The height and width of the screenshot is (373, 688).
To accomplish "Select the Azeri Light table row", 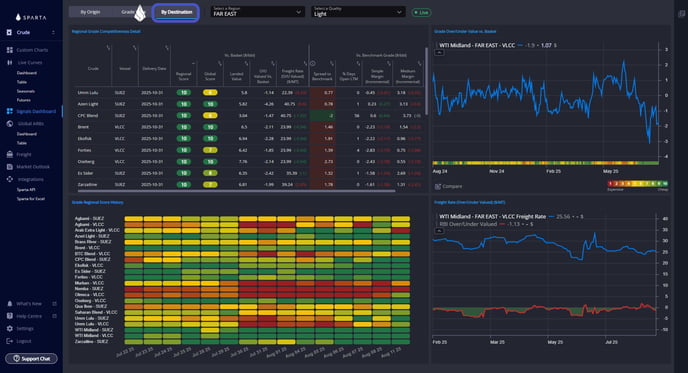I will pos(248,104).
